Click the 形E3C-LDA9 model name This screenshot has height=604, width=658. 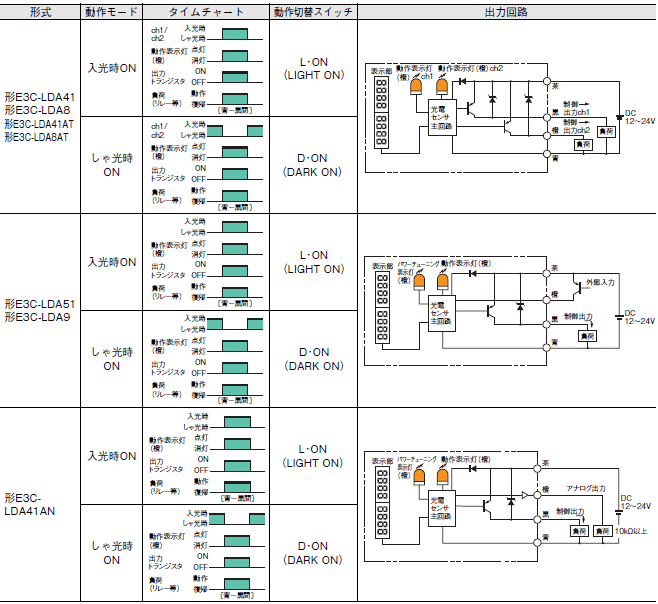click(37, 317)
